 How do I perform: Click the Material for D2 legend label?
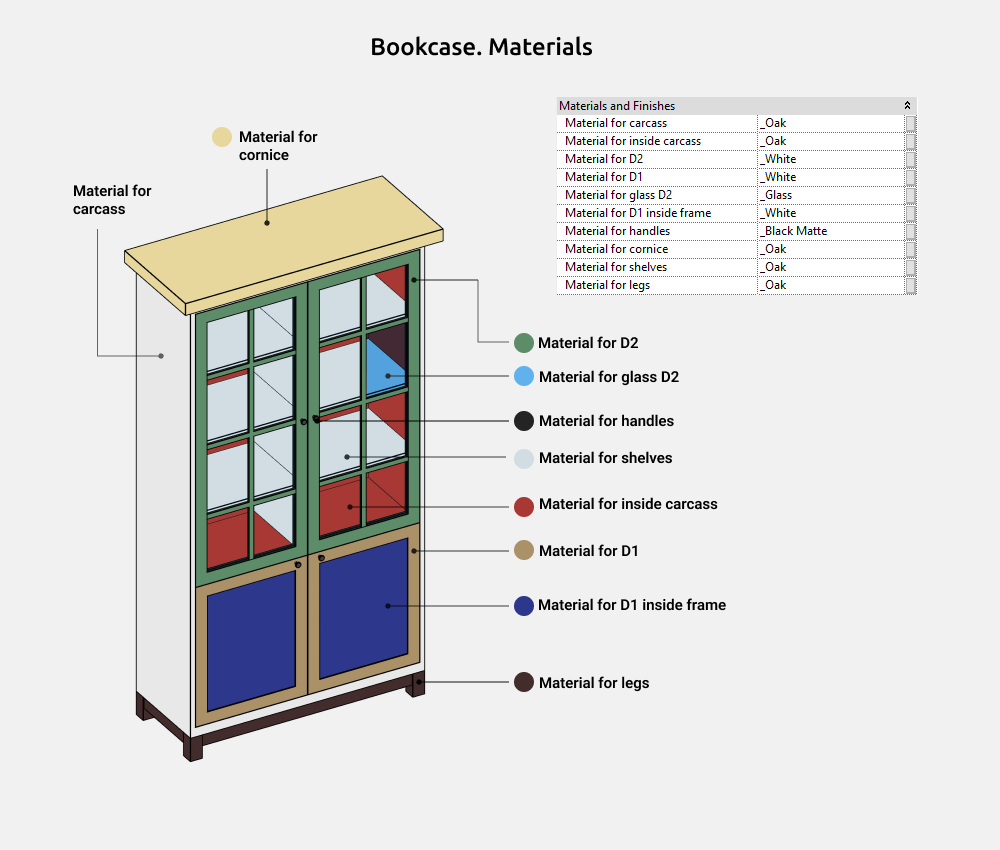click(588, 343)
